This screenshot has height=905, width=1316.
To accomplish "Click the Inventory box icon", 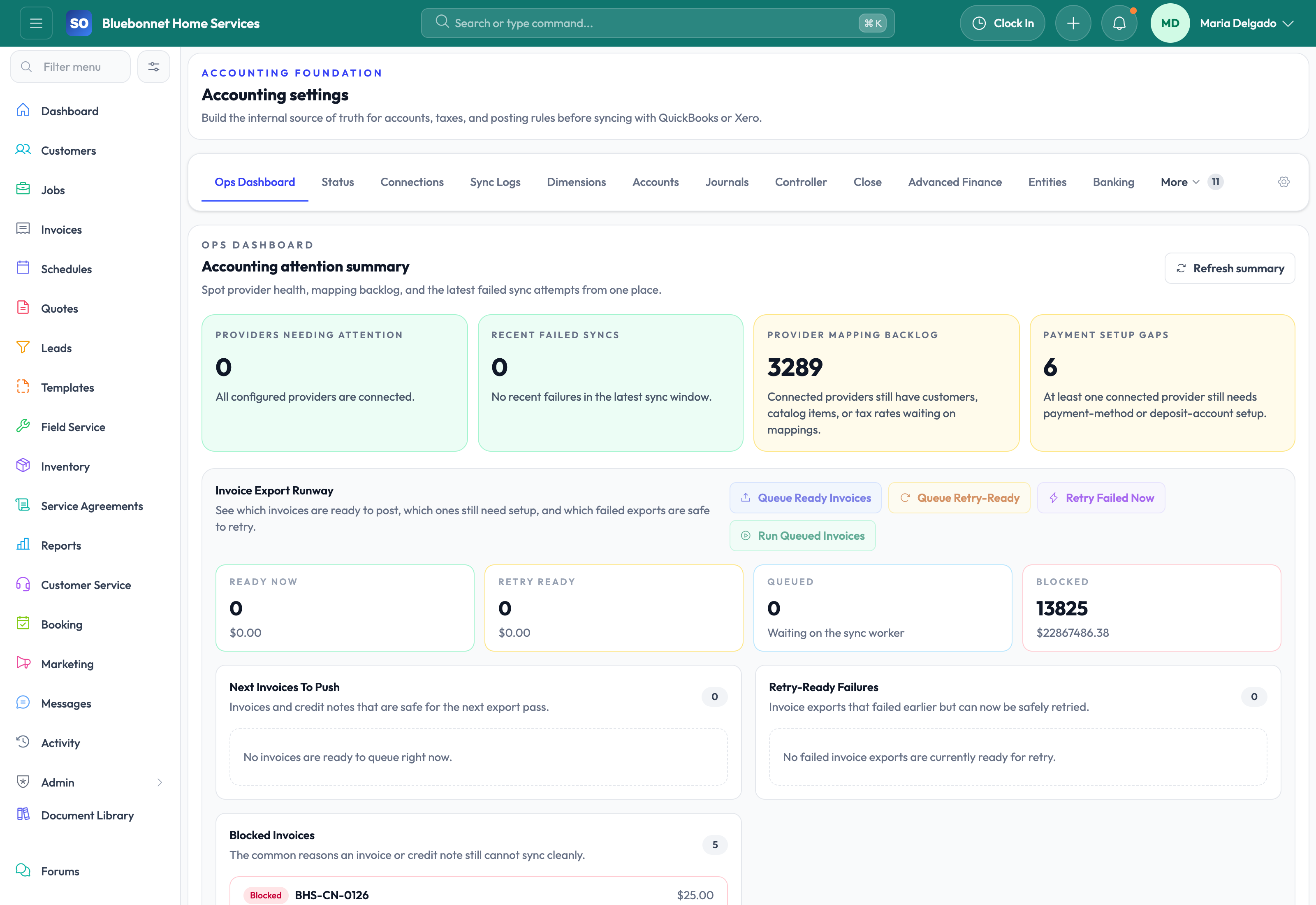I will coord(23,466).
